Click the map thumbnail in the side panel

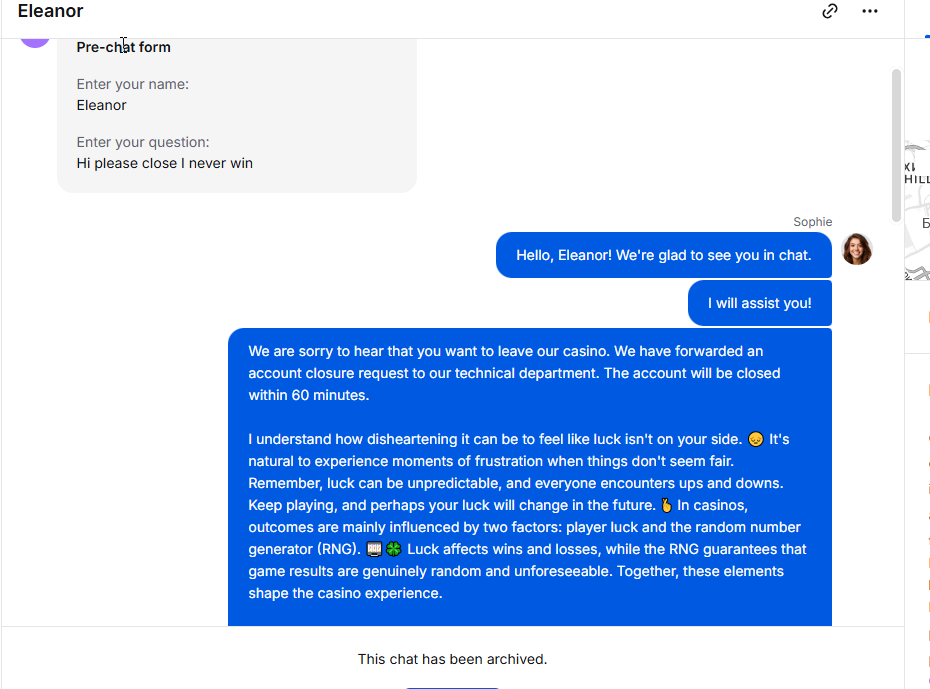tap(916, 210)
